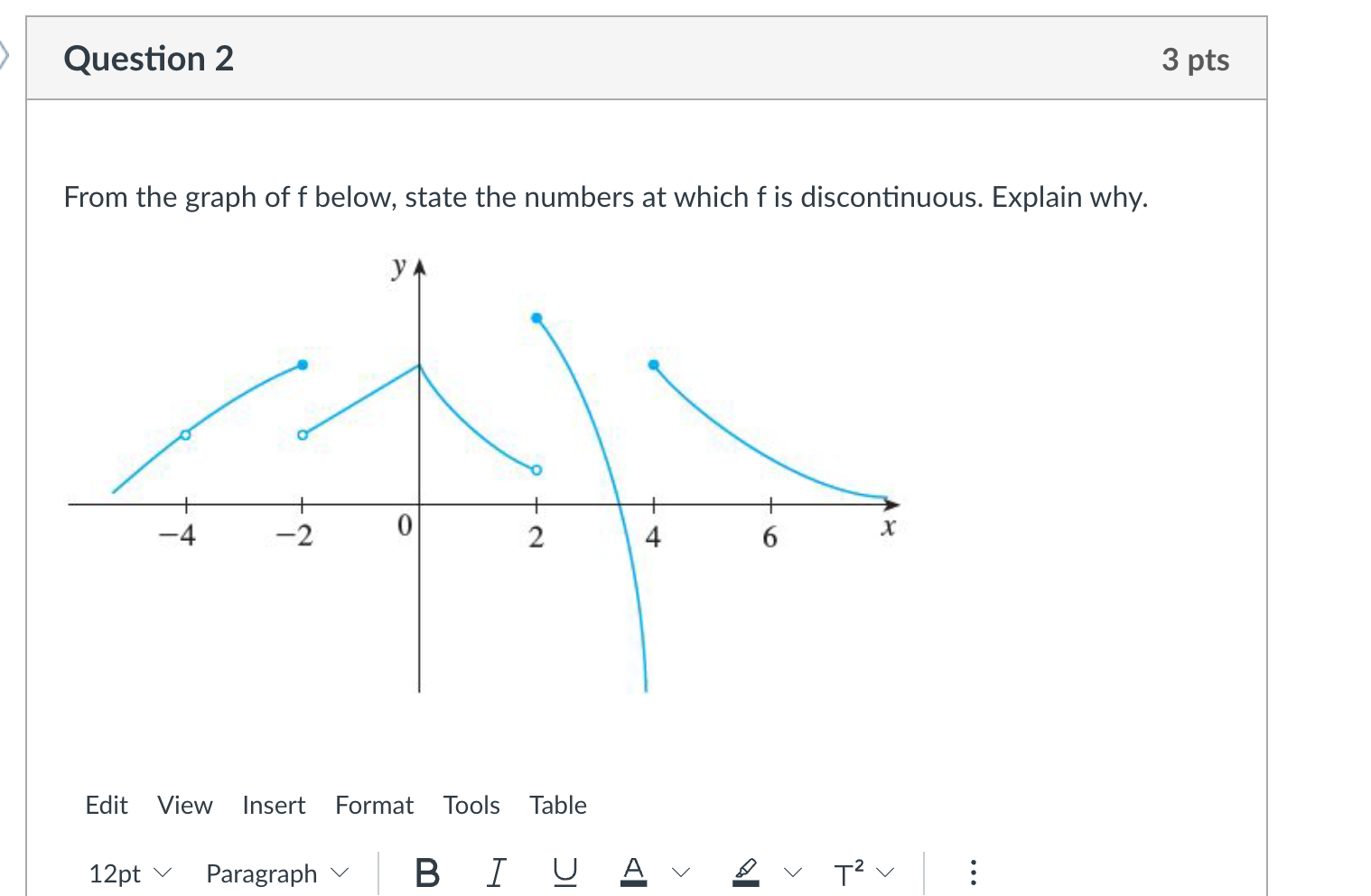Open more options via the kebab menu icon

(x=973, y=872)
